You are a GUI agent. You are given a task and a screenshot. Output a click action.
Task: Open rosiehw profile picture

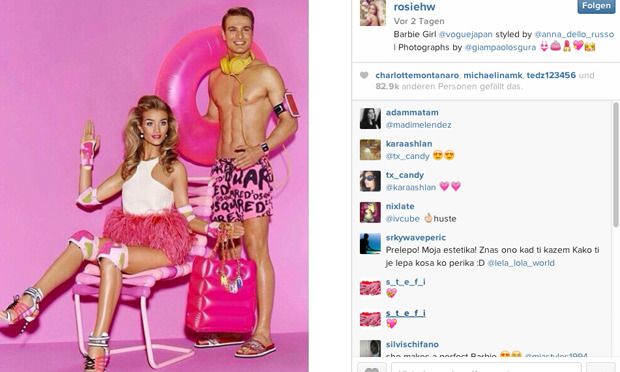(372, 13)
